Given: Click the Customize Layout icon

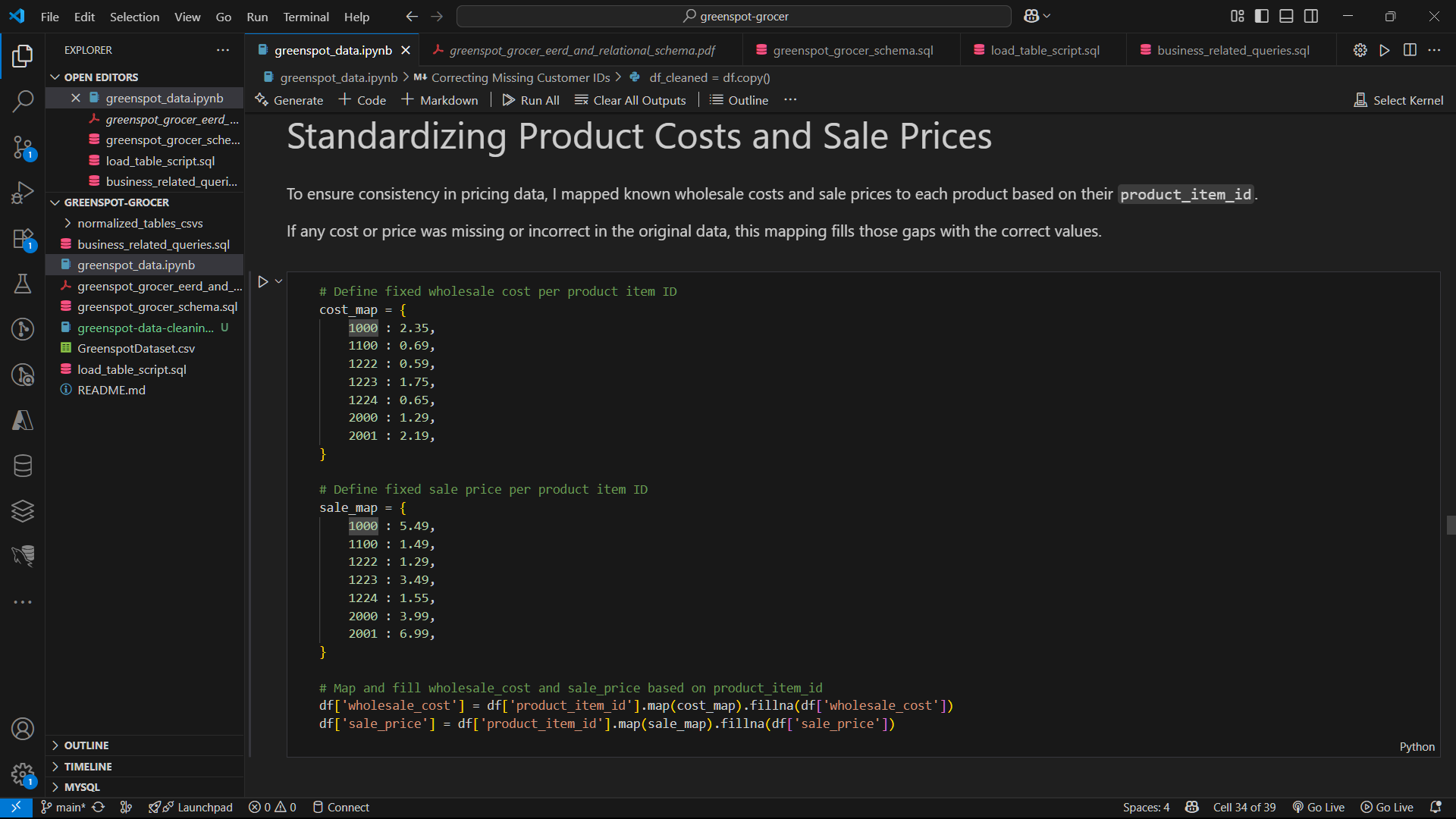Looking at the screenshot, I should [1238, 16].
